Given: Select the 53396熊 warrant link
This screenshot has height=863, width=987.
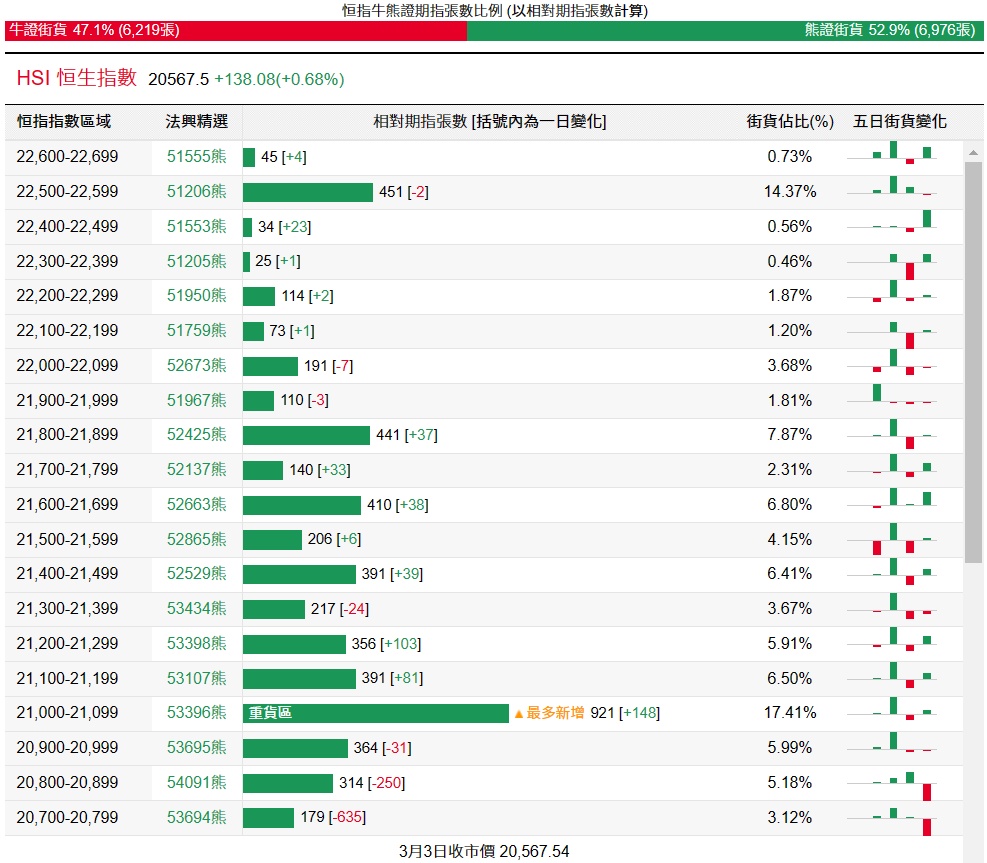Looking at the screenshot, I should pos(196,713).
